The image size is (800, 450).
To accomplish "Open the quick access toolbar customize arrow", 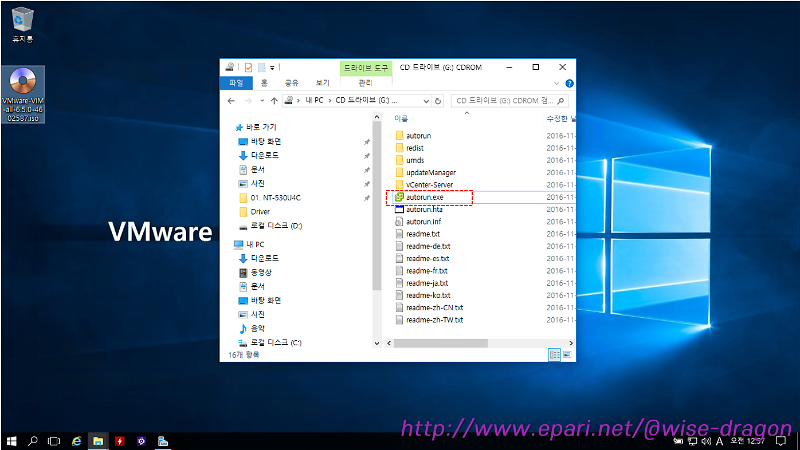I will [272, 67].
